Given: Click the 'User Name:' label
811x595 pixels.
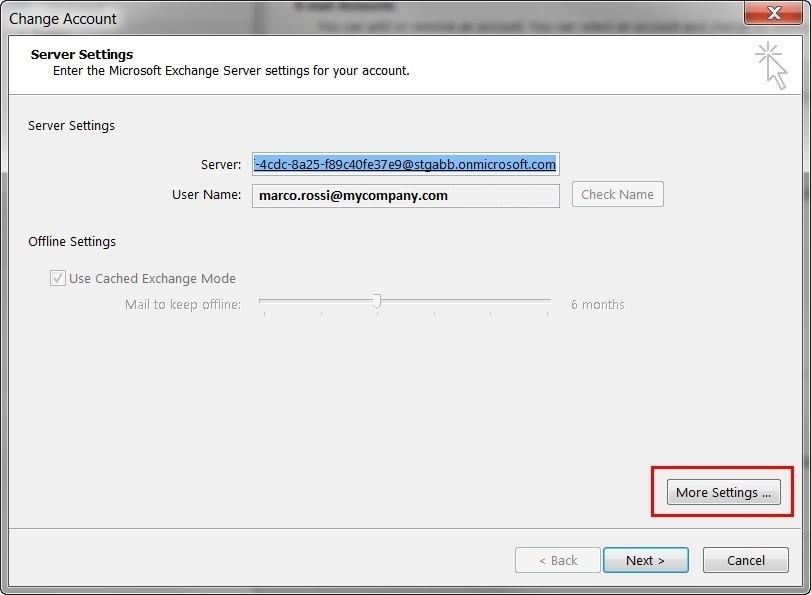Looking at the screenshot, I should click(206, 195).
